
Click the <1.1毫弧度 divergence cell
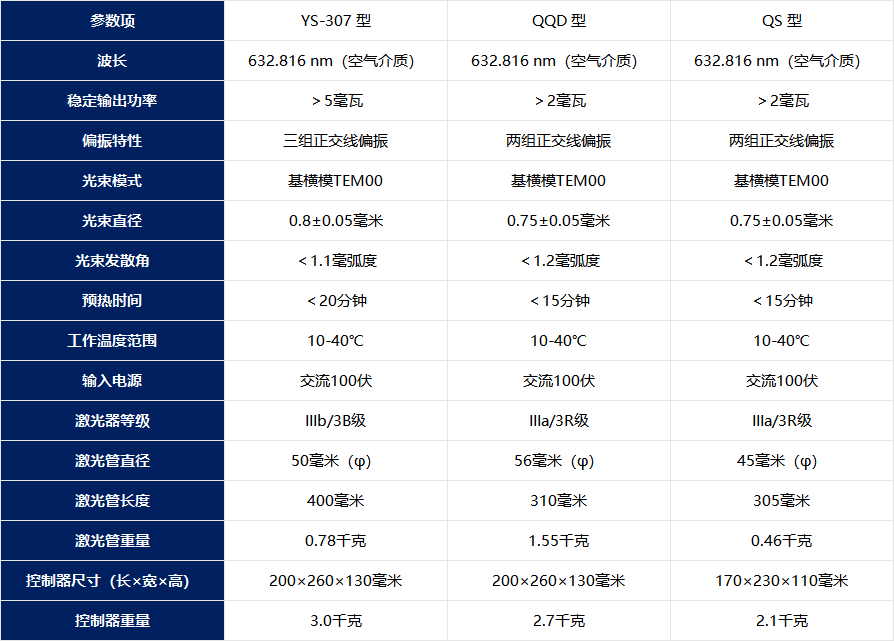[x=335, y=261]
